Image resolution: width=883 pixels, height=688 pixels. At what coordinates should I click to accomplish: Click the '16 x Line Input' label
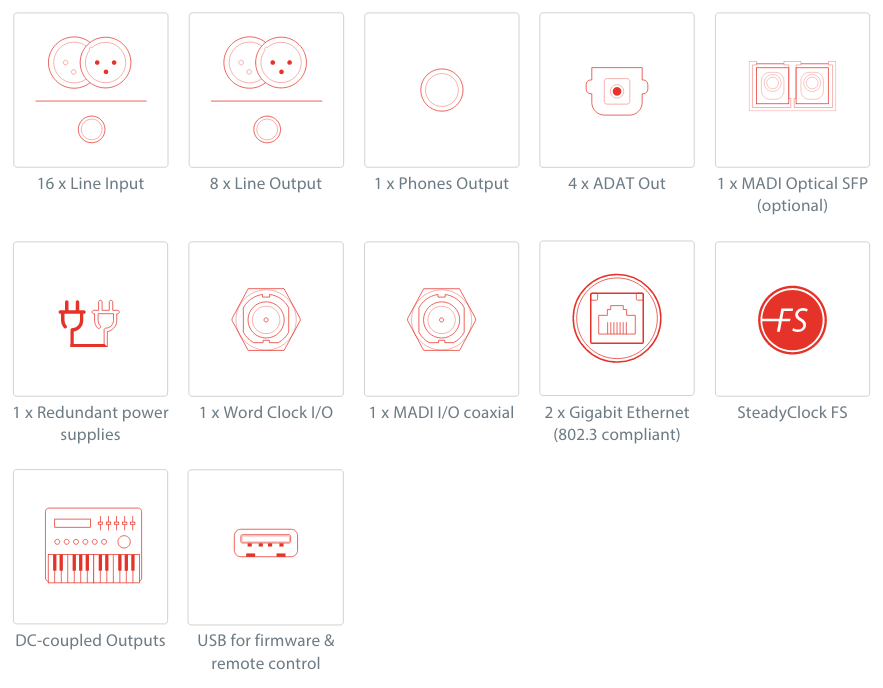(91, 184)
